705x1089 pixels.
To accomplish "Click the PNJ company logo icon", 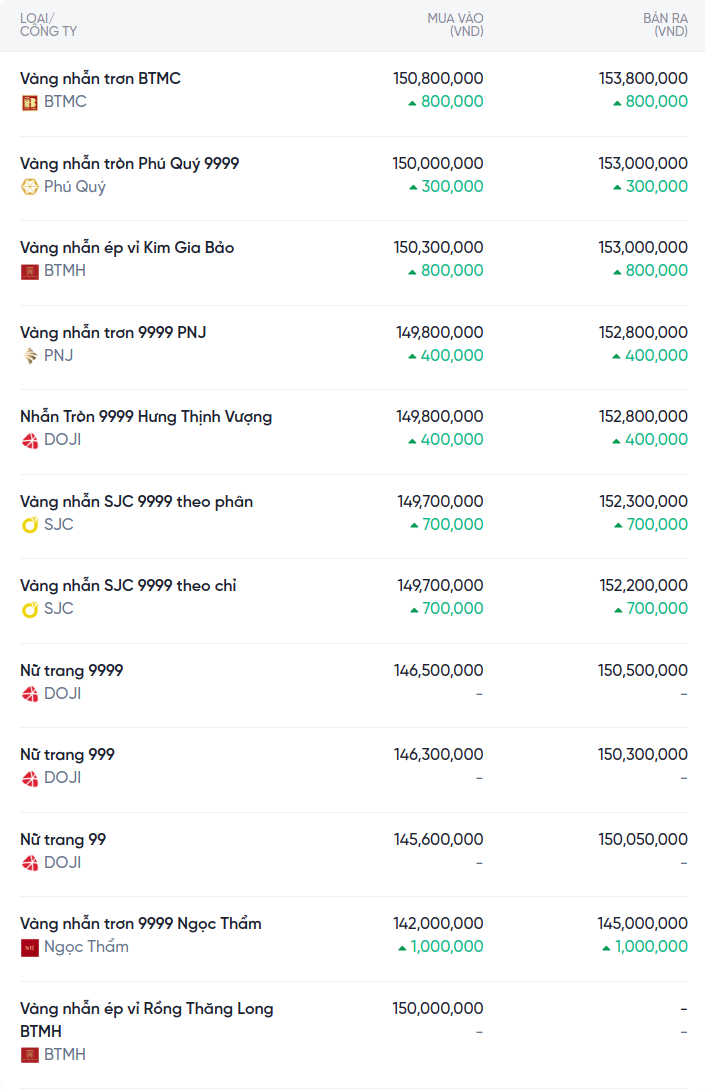I will point(30,356).
